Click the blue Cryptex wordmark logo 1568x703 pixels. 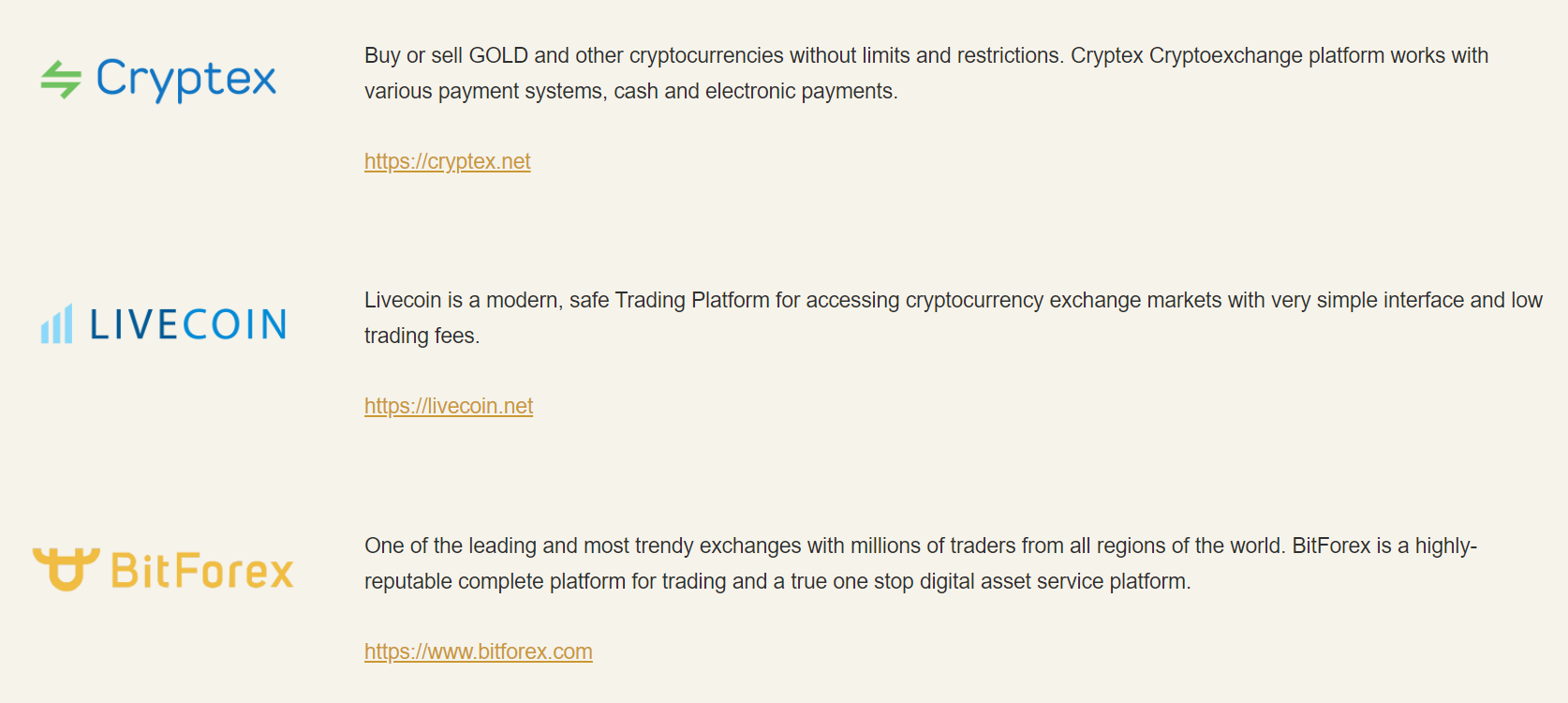click(186, 80)
